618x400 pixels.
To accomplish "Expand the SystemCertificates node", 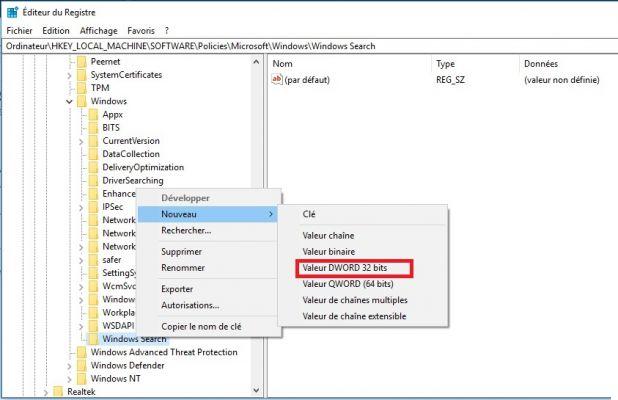I will pyautogui.click(x=69, y=75).
